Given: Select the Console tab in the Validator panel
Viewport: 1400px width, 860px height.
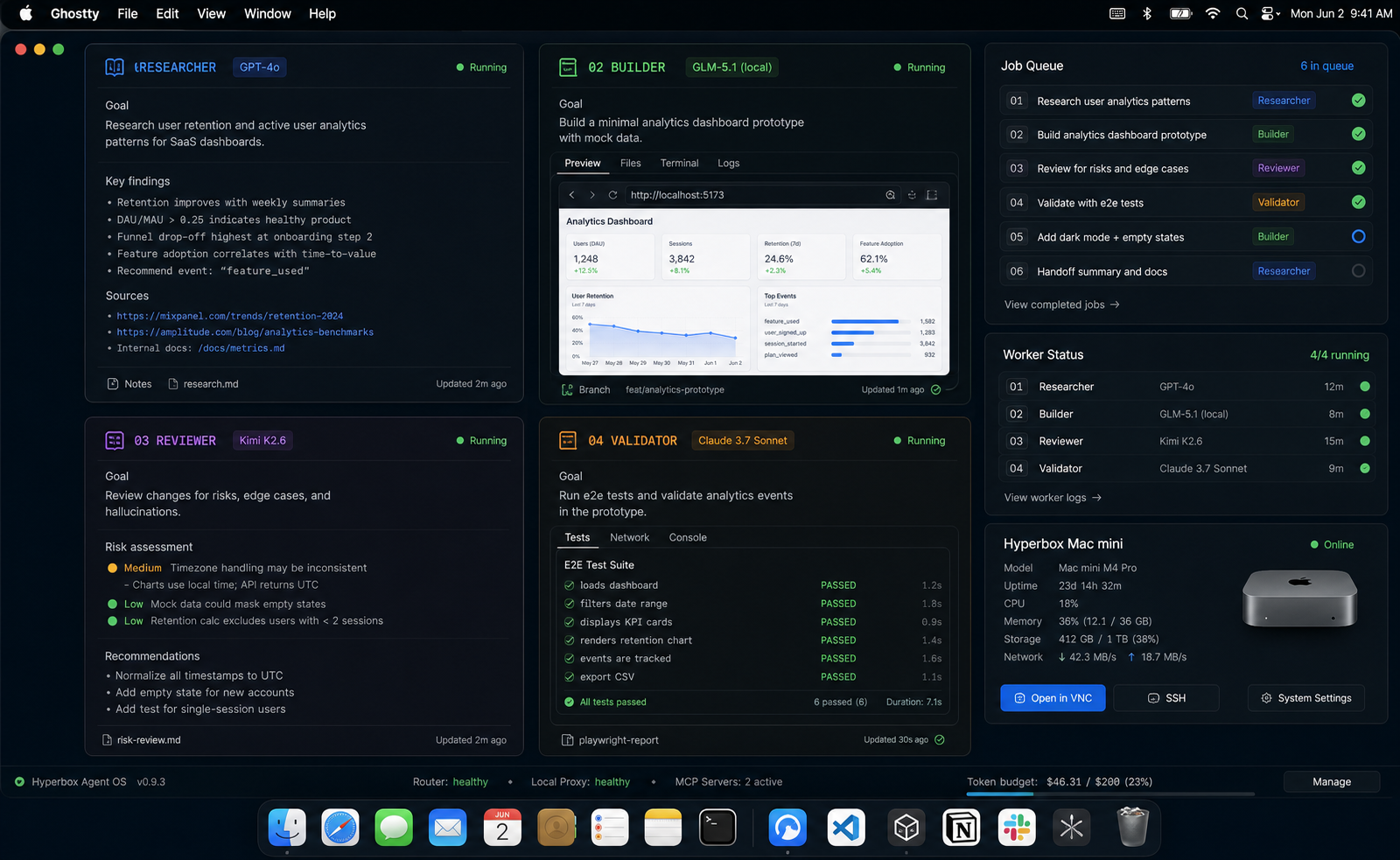Looking at the screenshot, I should (x=688, y=538).
